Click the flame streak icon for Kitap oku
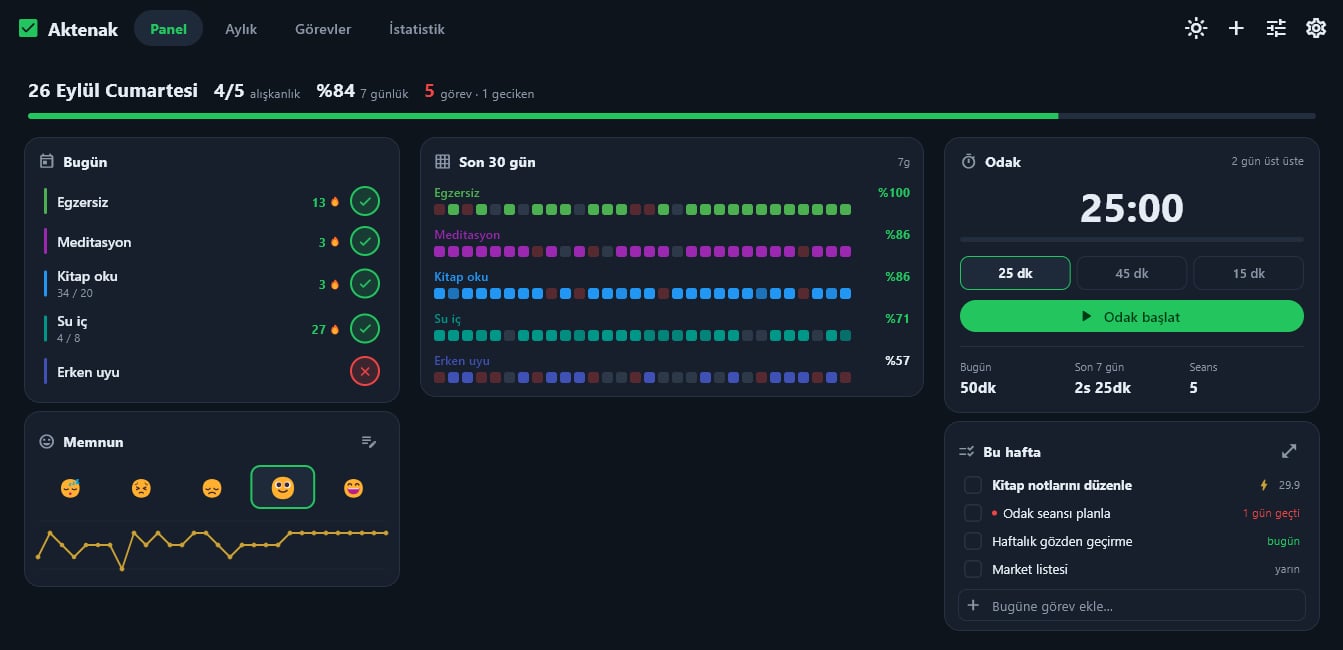The image size is (1343, 650). tap(335, 284)
